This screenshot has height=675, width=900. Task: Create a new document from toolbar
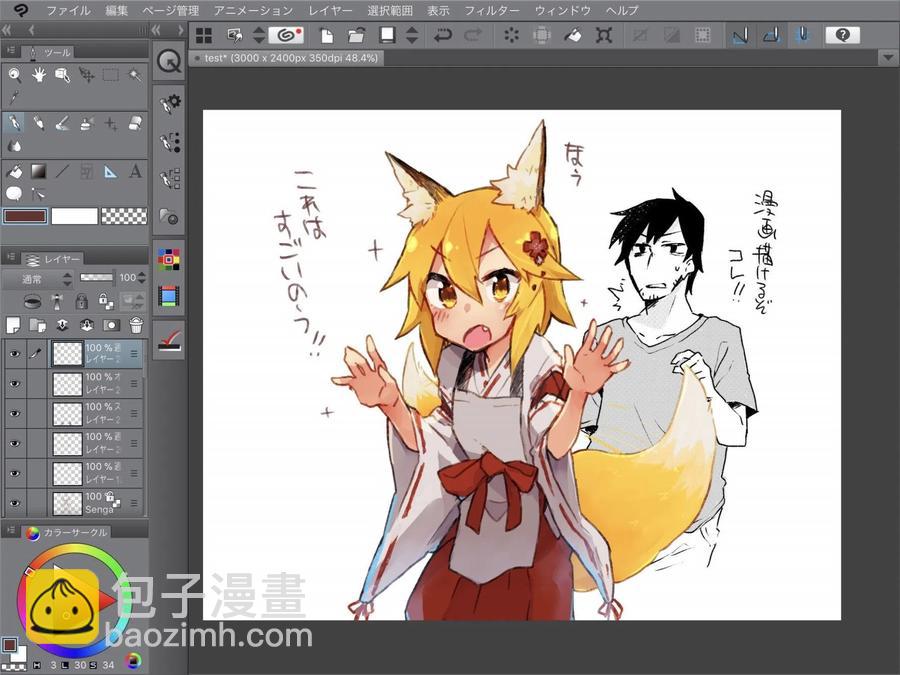pyautogui.click(x=326, y=36)
